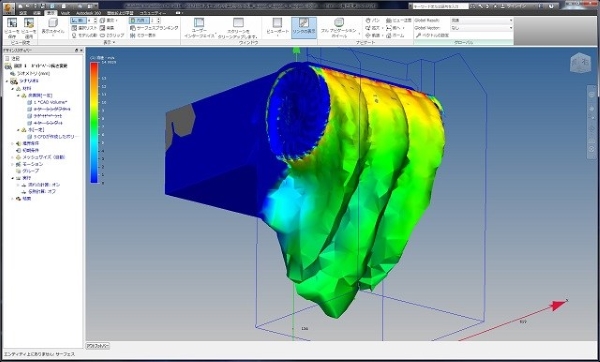Image resolution: width=600 pixels, height=362 pixels.
Task: Open the display style cube icon
Action: [x=53, y=23]
